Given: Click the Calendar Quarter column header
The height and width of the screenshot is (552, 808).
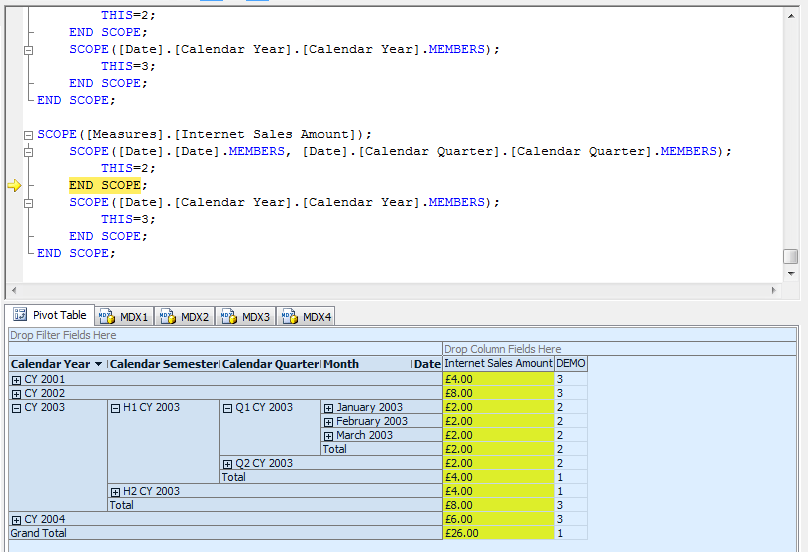Looking at the screenshot, I should [271, 364].
